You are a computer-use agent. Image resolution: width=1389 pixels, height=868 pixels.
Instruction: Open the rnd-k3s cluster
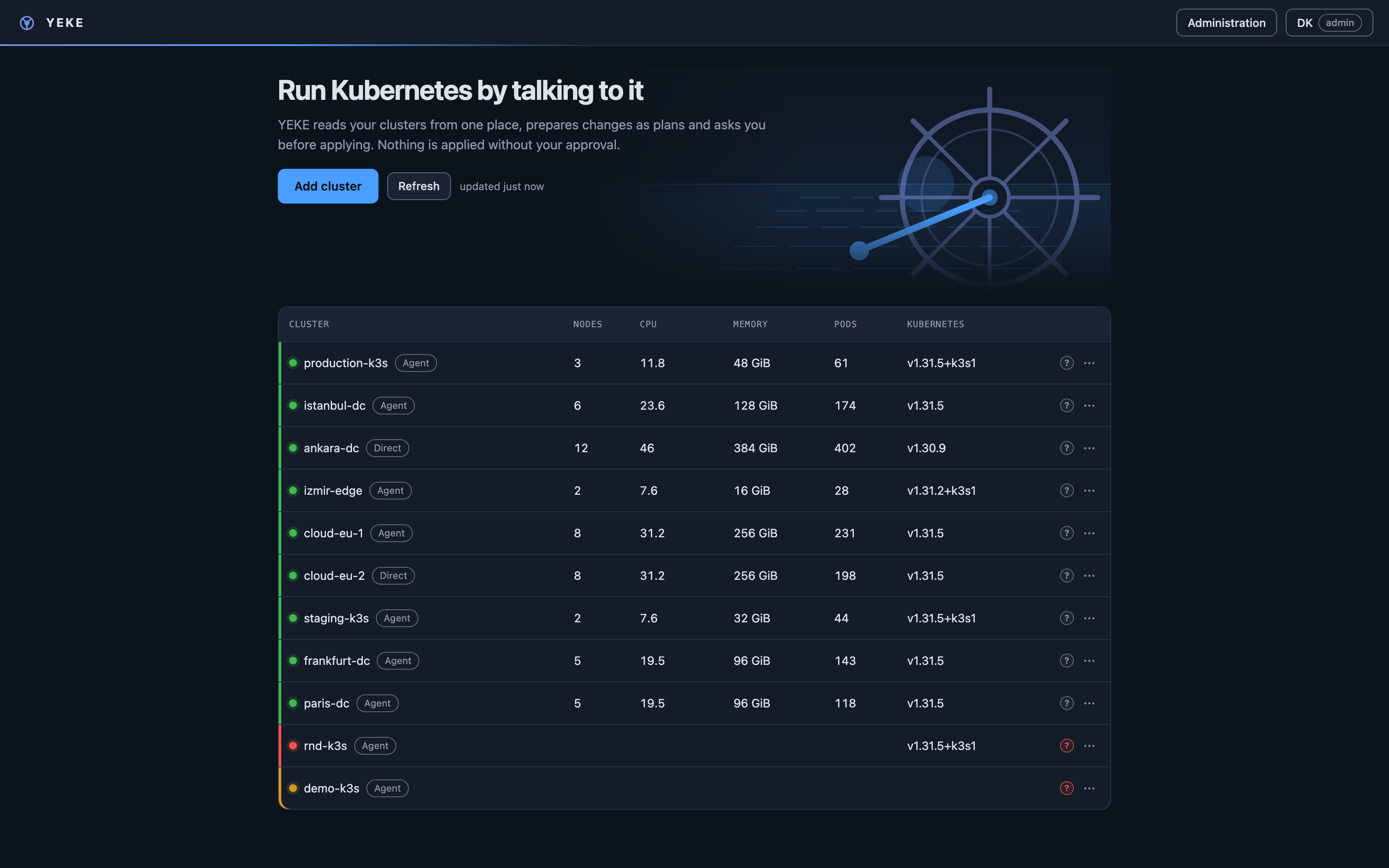326,745
